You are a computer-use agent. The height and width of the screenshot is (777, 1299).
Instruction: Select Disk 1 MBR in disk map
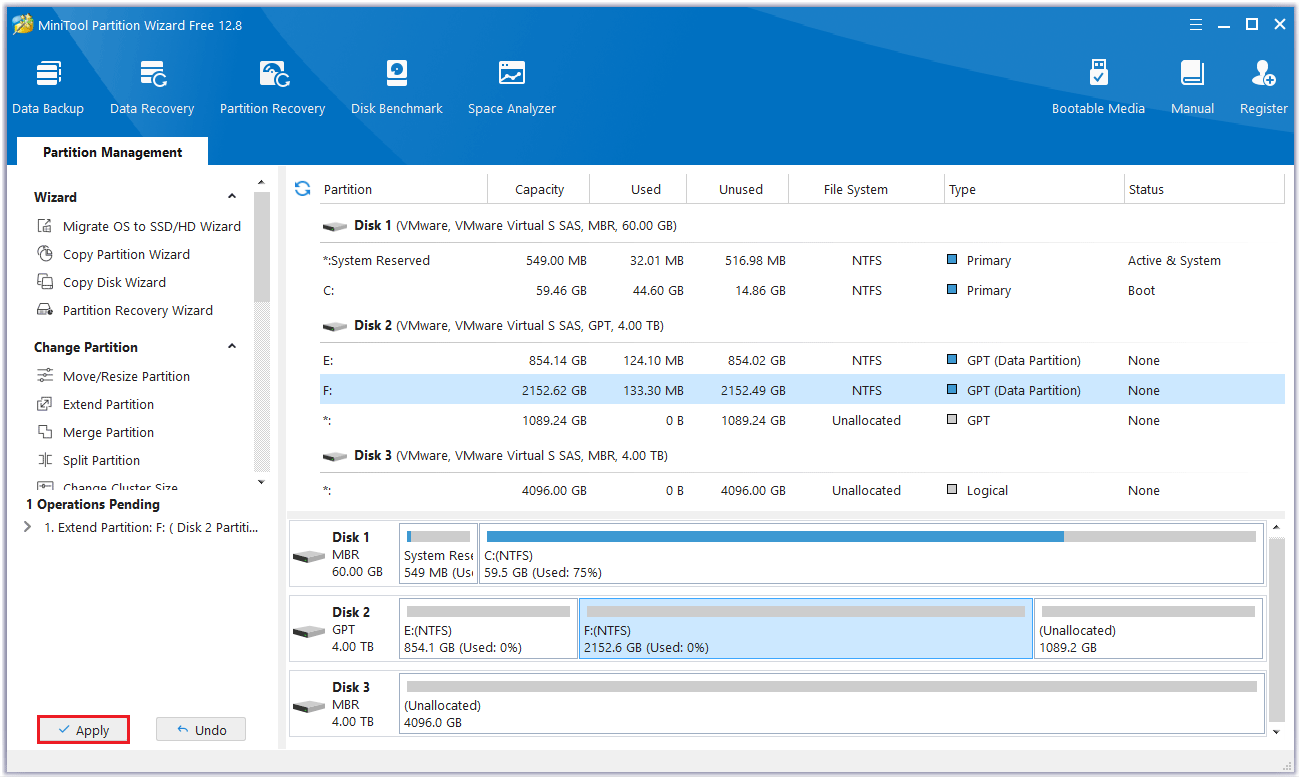(343, 554)
